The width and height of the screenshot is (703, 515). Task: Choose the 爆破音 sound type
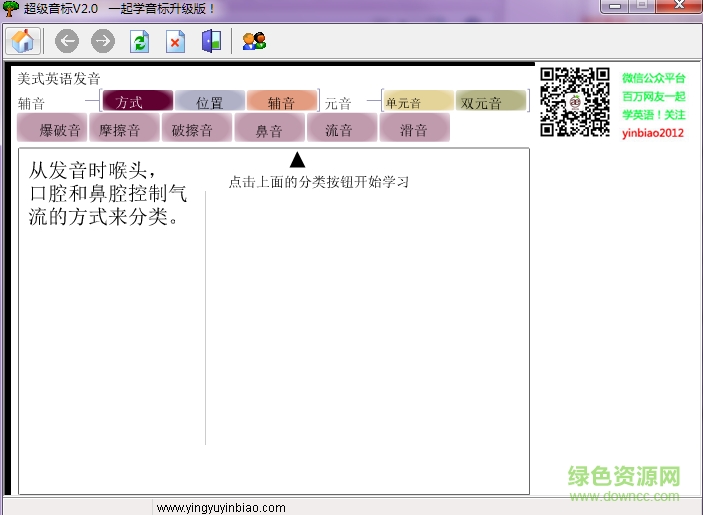click(x=50, y=128)
